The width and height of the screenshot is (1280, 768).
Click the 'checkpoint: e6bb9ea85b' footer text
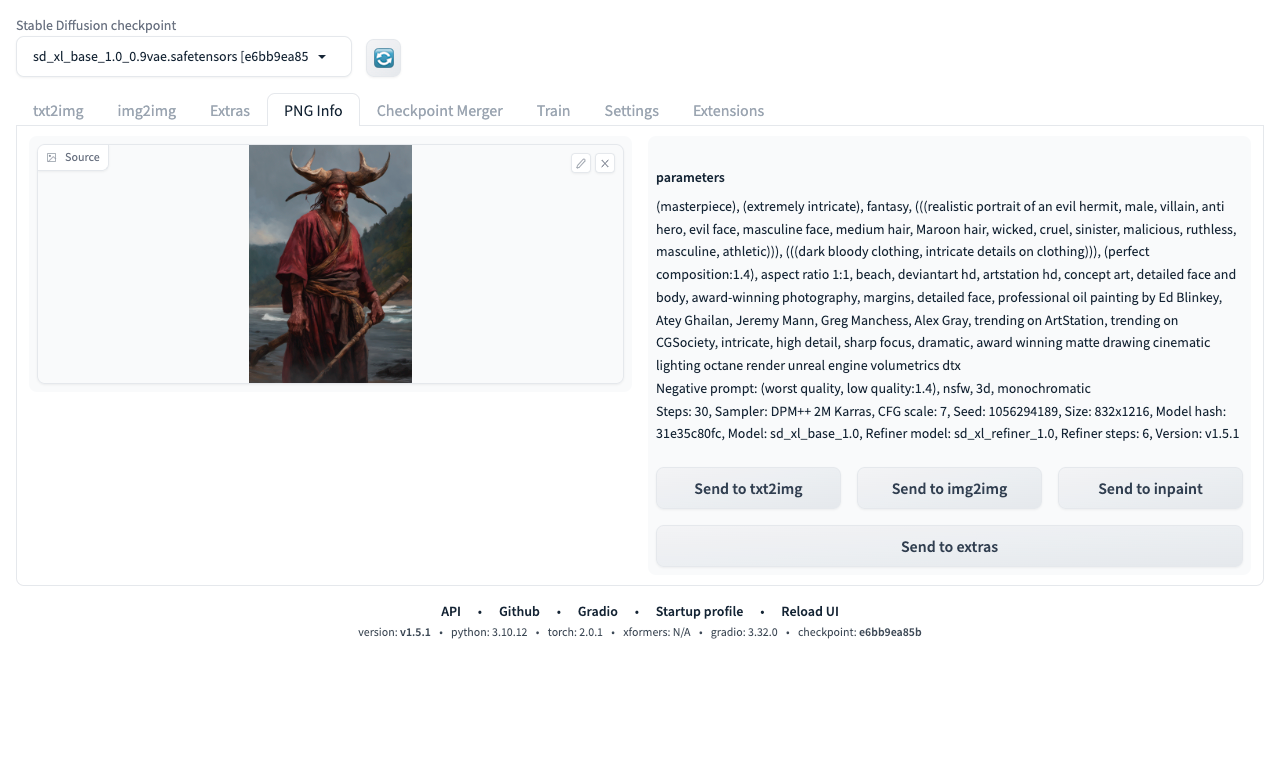coord(859,632)
